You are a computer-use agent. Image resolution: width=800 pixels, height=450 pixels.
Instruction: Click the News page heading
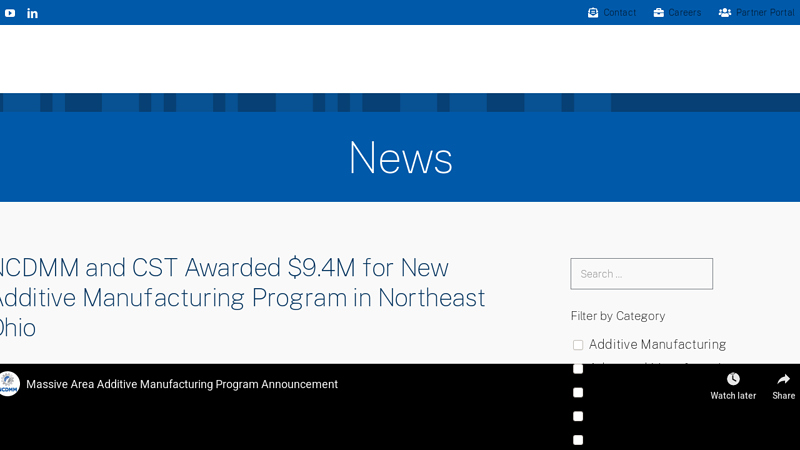[401, 158]
